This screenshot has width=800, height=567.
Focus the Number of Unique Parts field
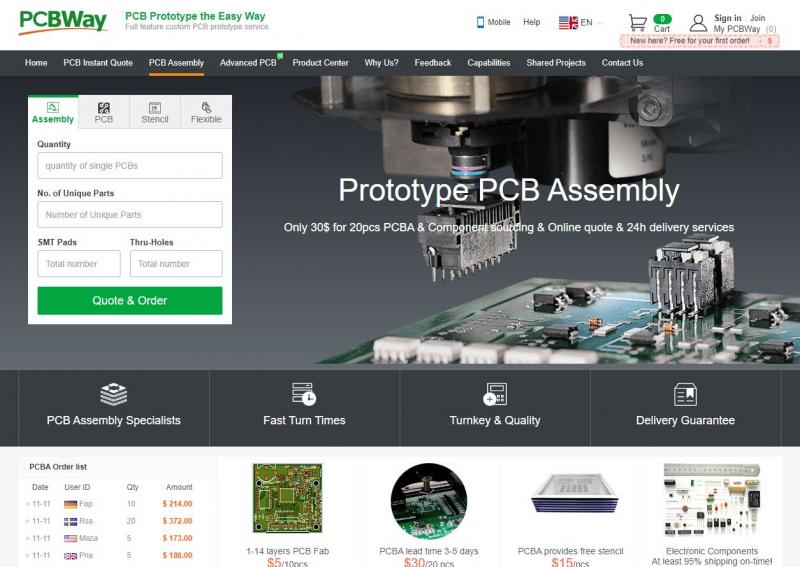point(130,215)
